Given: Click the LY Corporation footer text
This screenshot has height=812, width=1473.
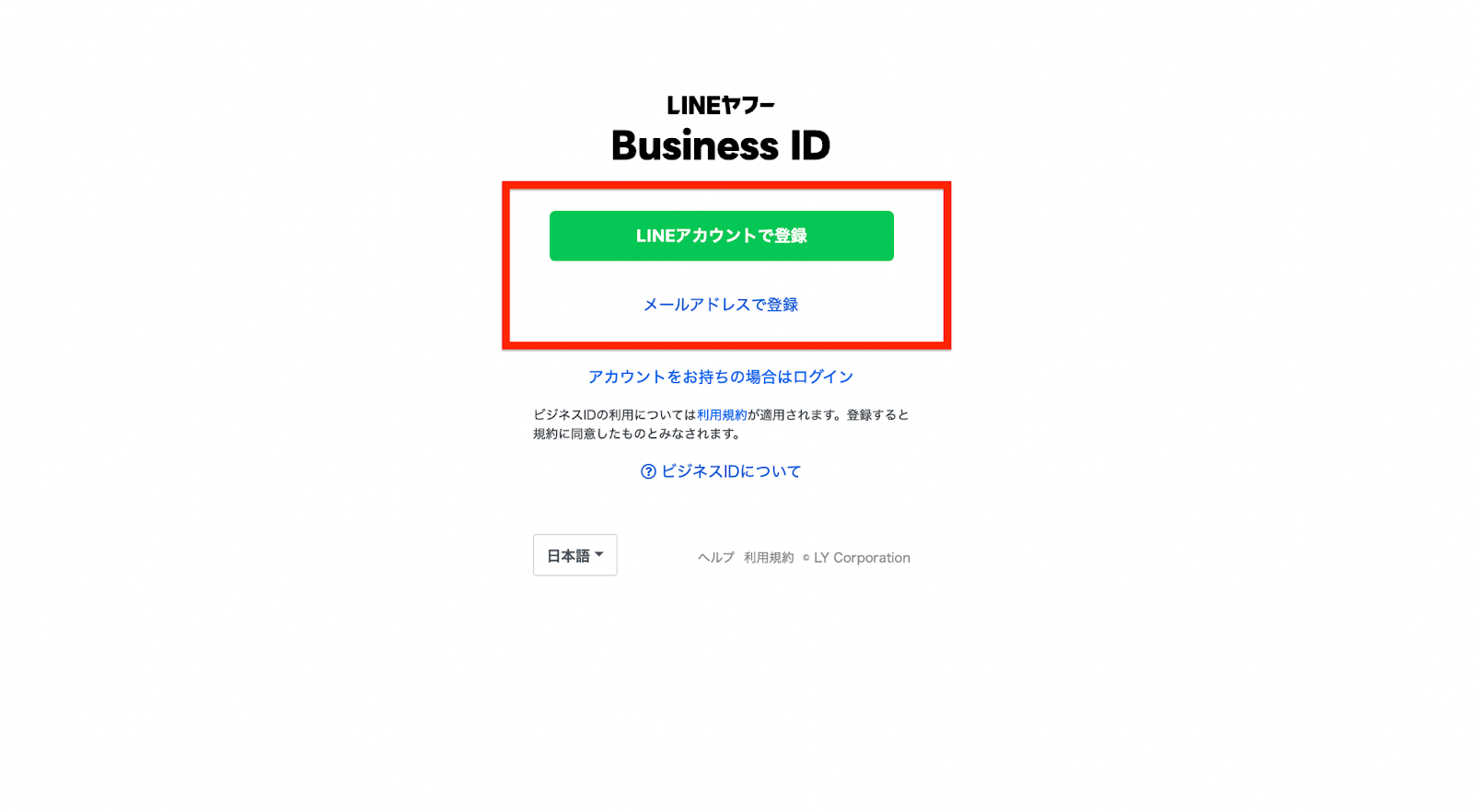Looking at the screenshot, I should (x=862, y=558).
